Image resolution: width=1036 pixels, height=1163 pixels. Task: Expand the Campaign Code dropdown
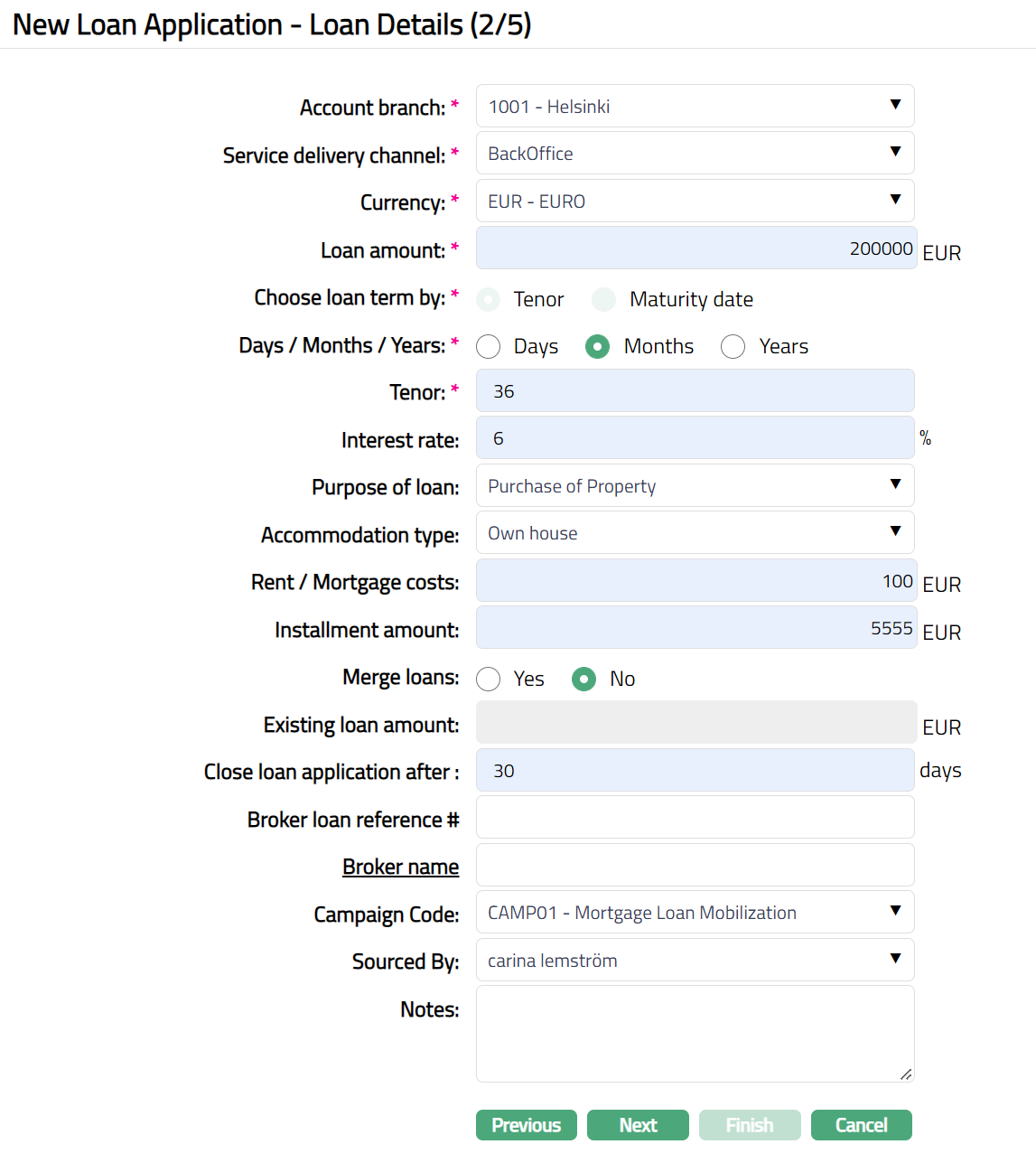(x=694, y=913)
